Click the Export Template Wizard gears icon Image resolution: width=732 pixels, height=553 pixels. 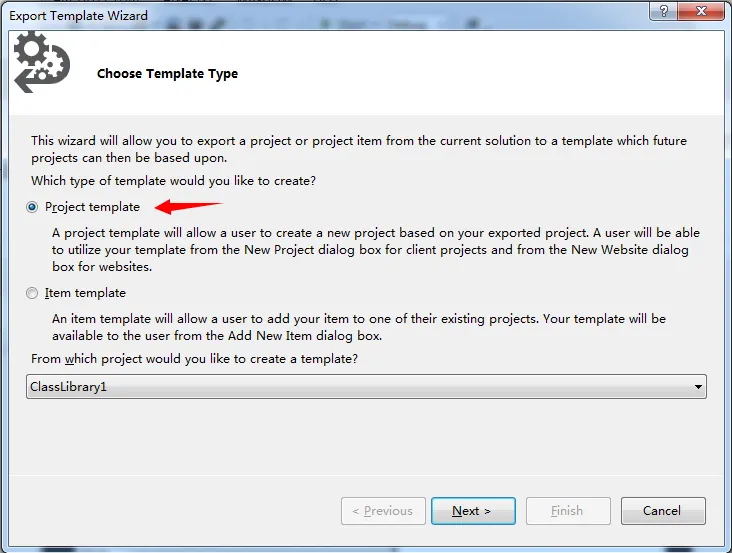(40, 64)
